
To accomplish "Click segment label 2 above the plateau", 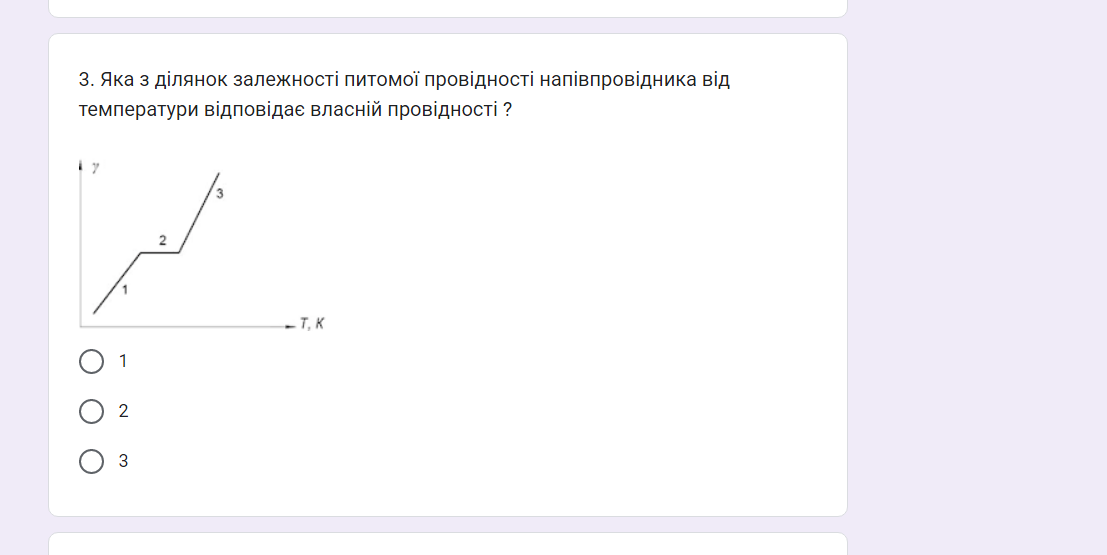I will coord(162,241).
